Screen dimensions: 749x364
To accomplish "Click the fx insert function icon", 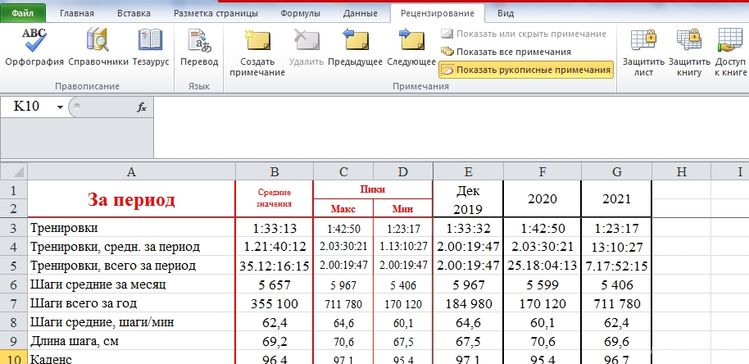I will point(141,107).
